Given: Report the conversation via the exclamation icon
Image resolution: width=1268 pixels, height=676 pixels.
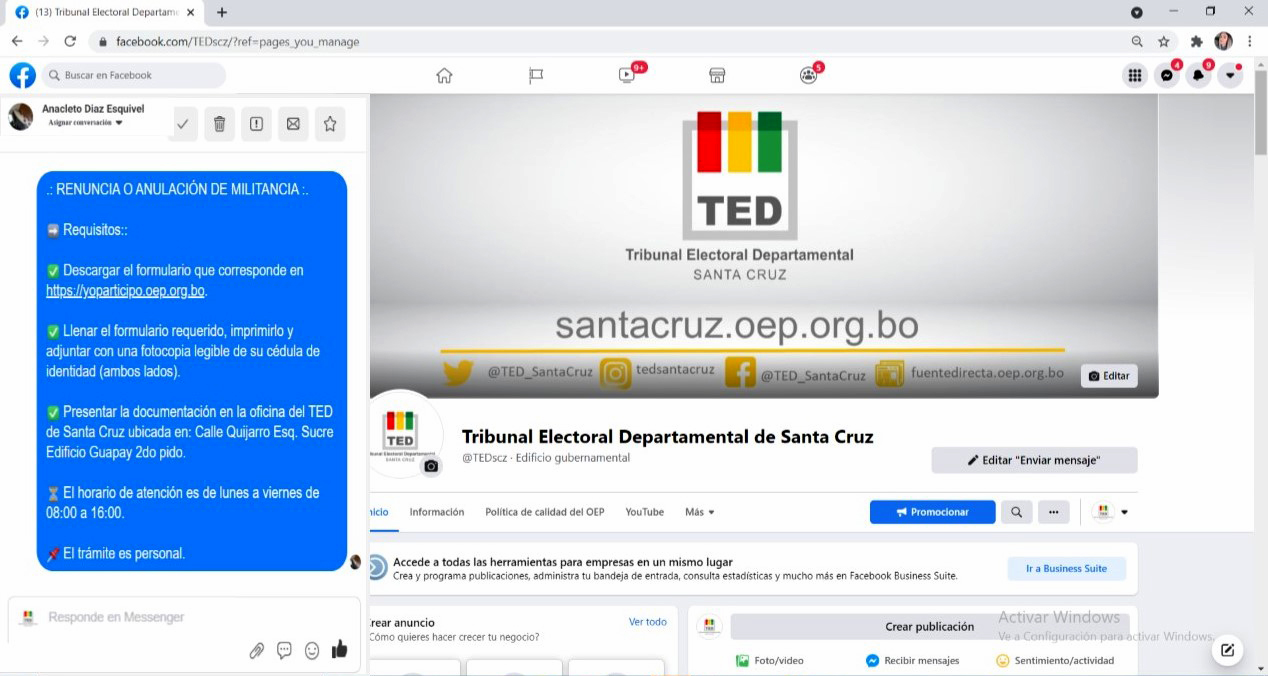Looking at the screenshot, I should click(256, 123).
